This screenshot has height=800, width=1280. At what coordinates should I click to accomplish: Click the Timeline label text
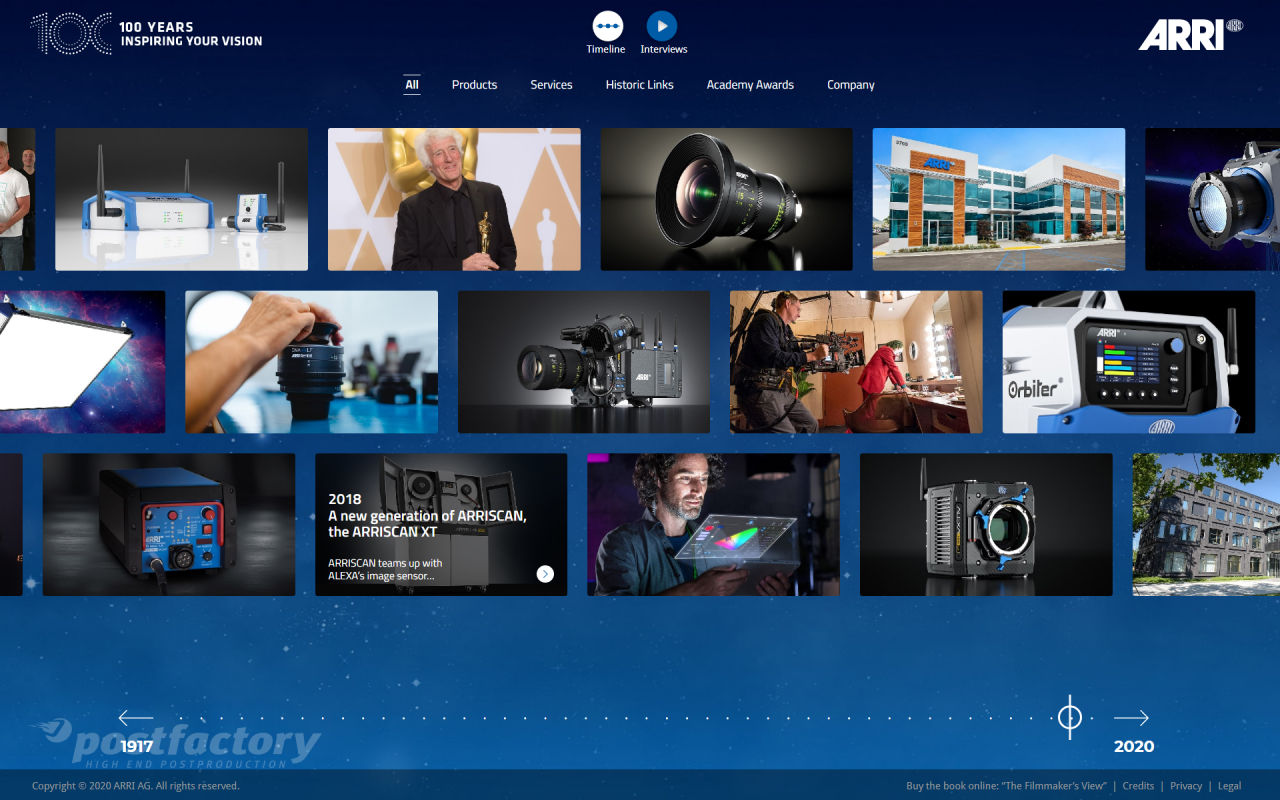pyautogui.click(x=606, y=49)
